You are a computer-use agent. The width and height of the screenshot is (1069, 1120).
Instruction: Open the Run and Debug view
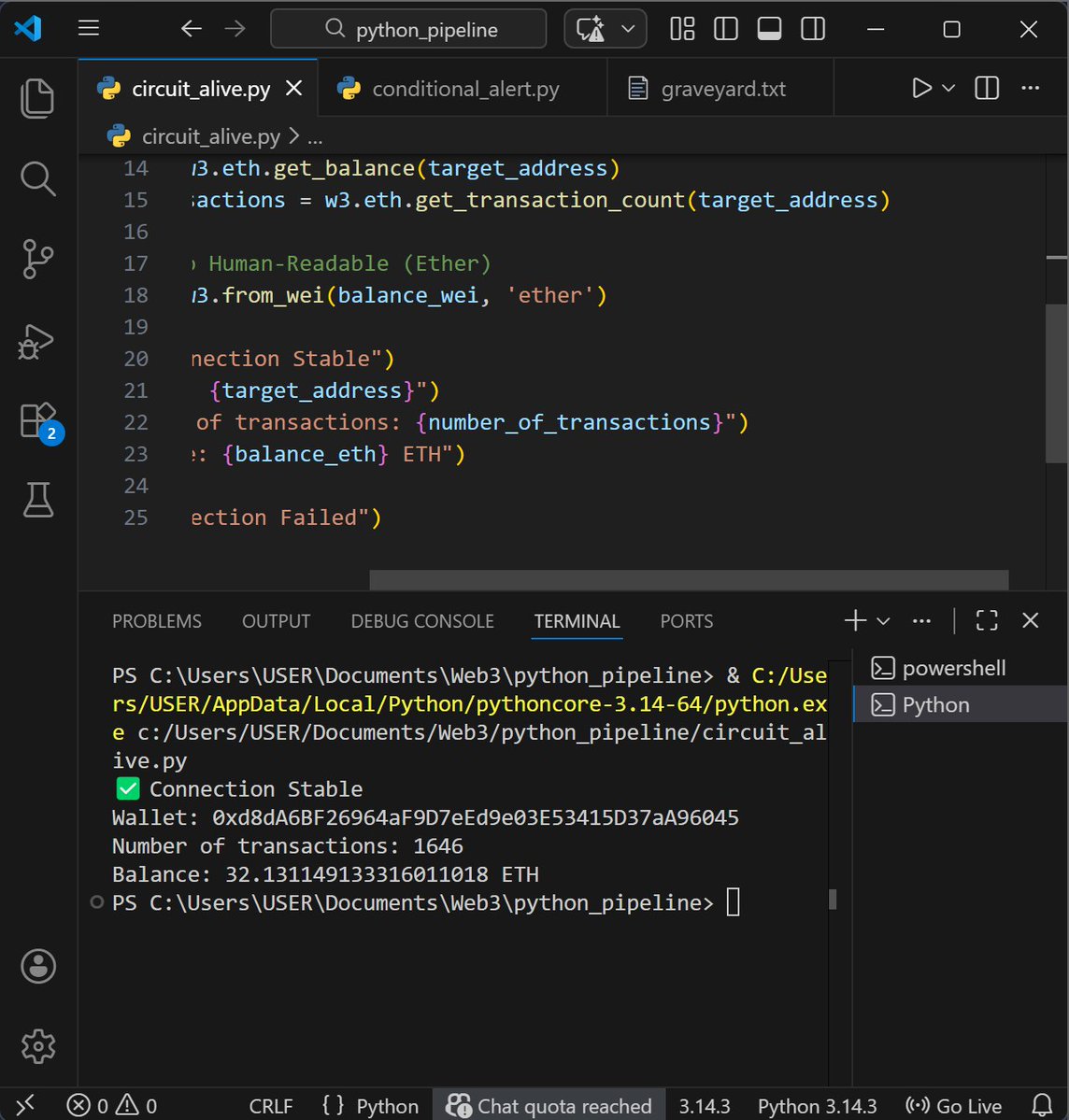[36, 342]
